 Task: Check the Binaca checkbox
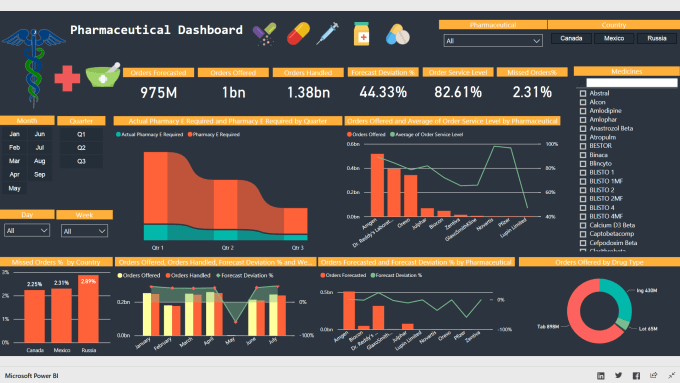(583, 155)
